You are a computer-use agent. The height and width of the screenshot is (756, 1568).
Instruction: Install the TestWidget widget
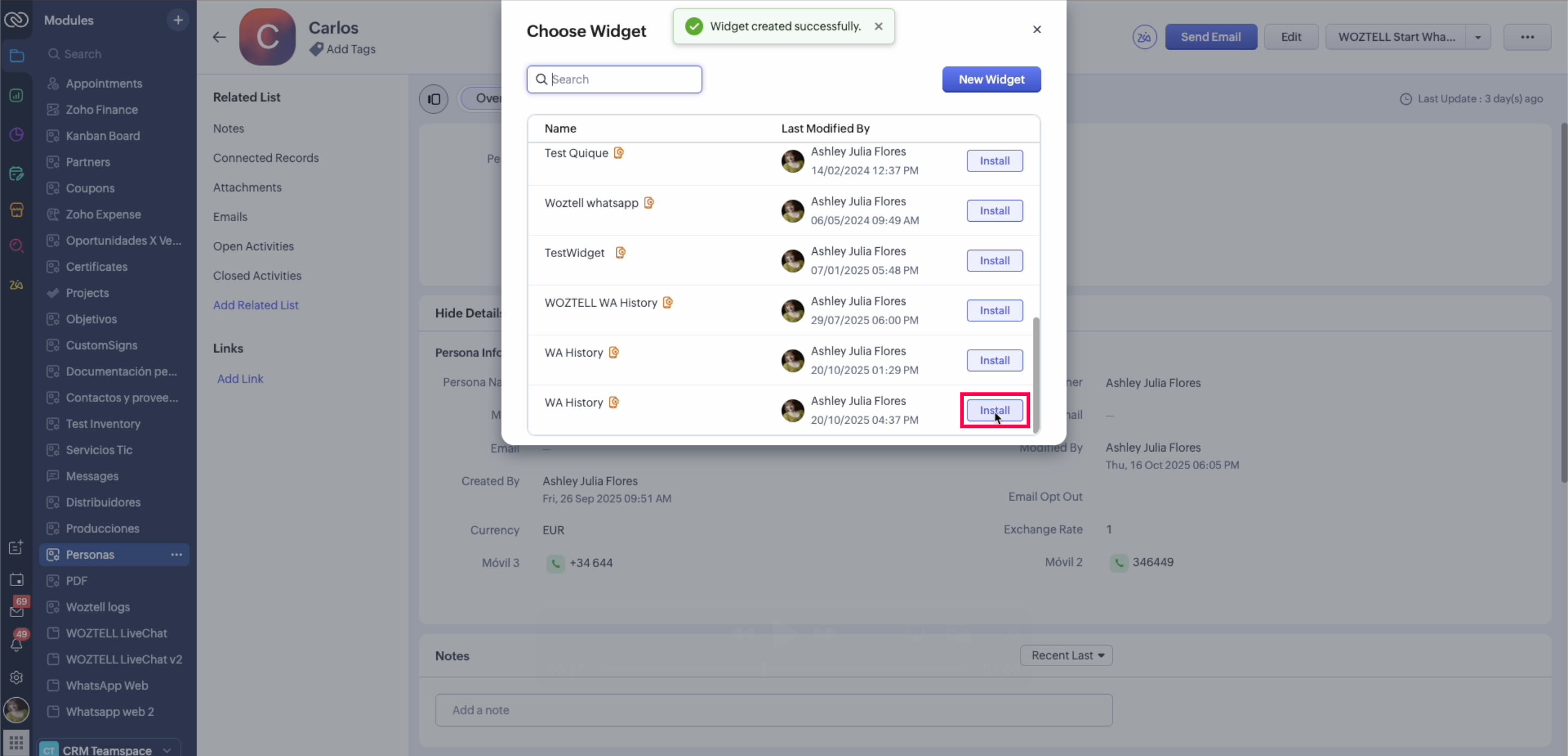[x=994, y=261]
